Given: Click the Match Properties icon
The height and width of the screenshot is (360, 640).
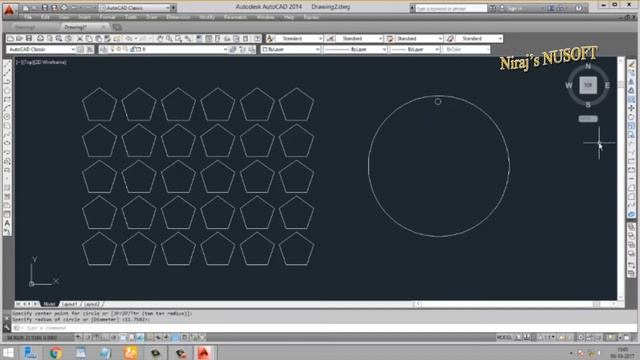Looking at the screenshot, I should click(x=107, y=38).
